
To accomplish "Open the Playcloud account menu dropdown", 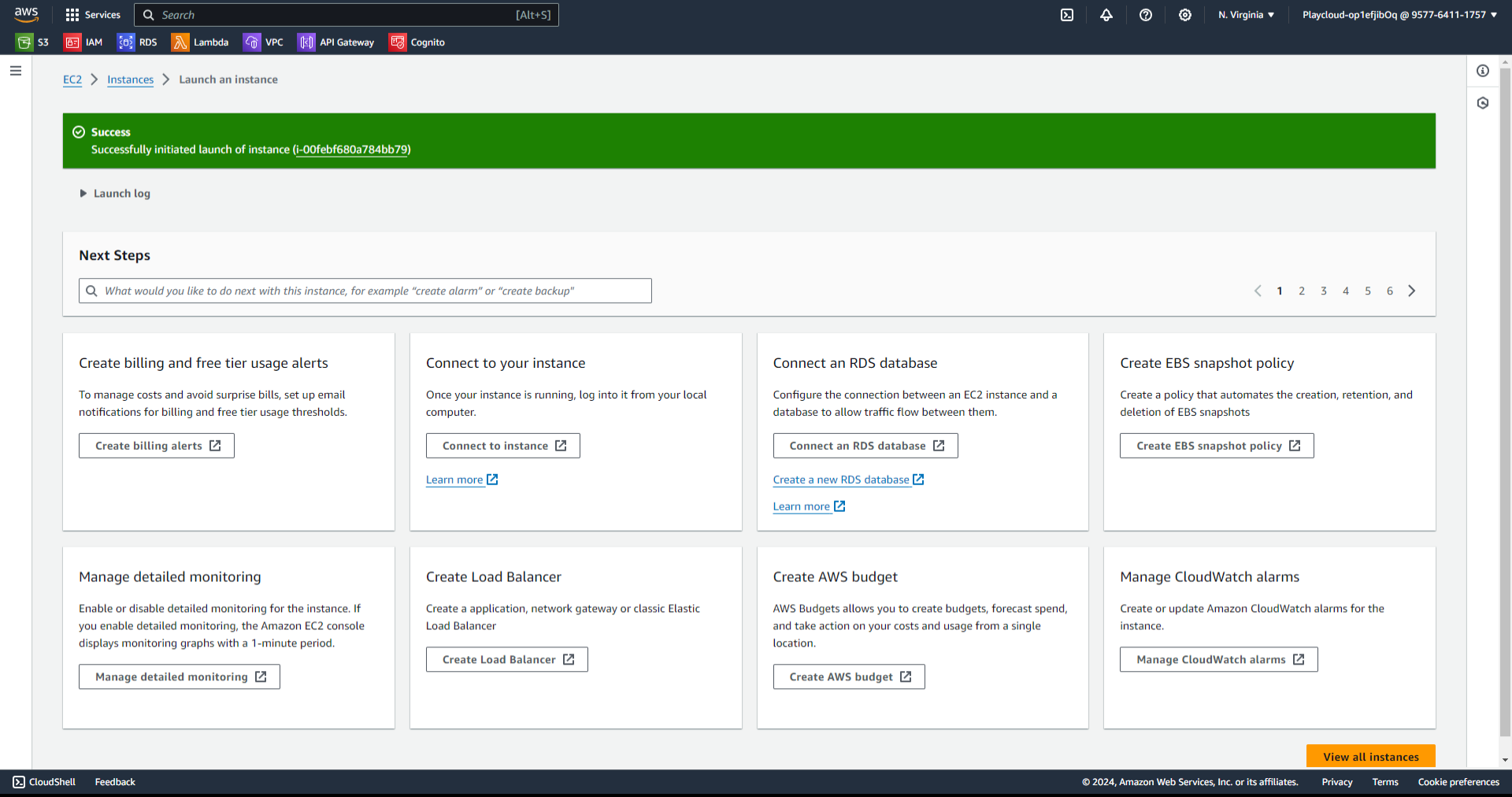I will click(1399, 15).
